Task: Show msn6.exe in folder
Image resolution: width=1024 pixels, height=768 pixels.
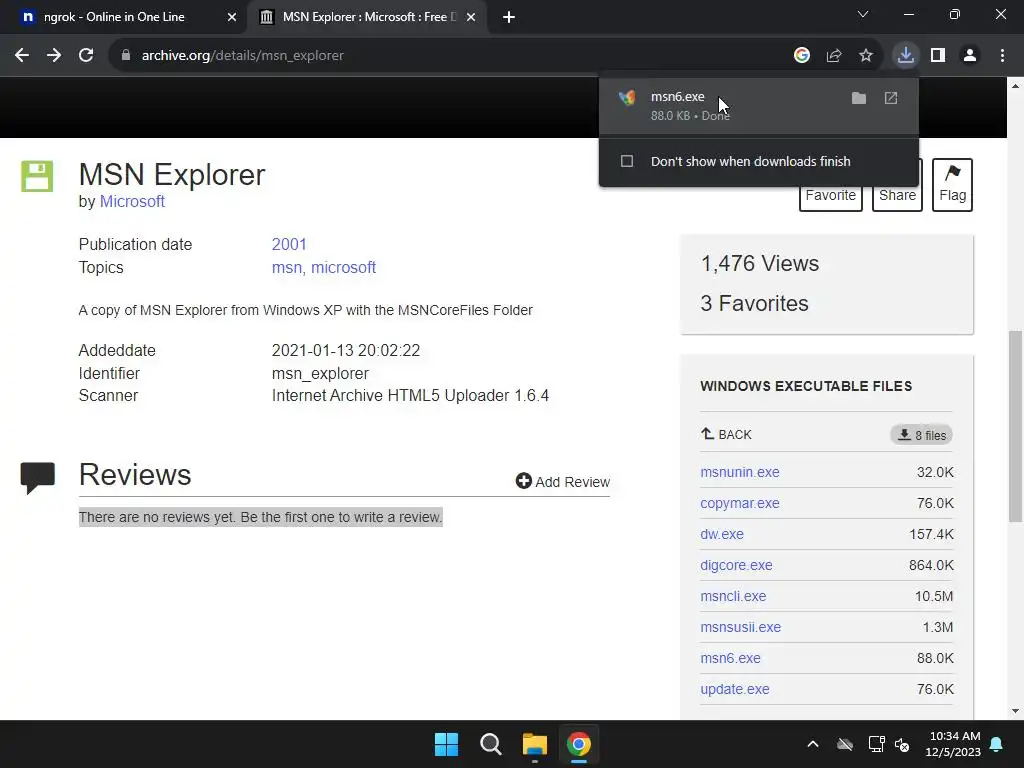Action: coord(859,98)
